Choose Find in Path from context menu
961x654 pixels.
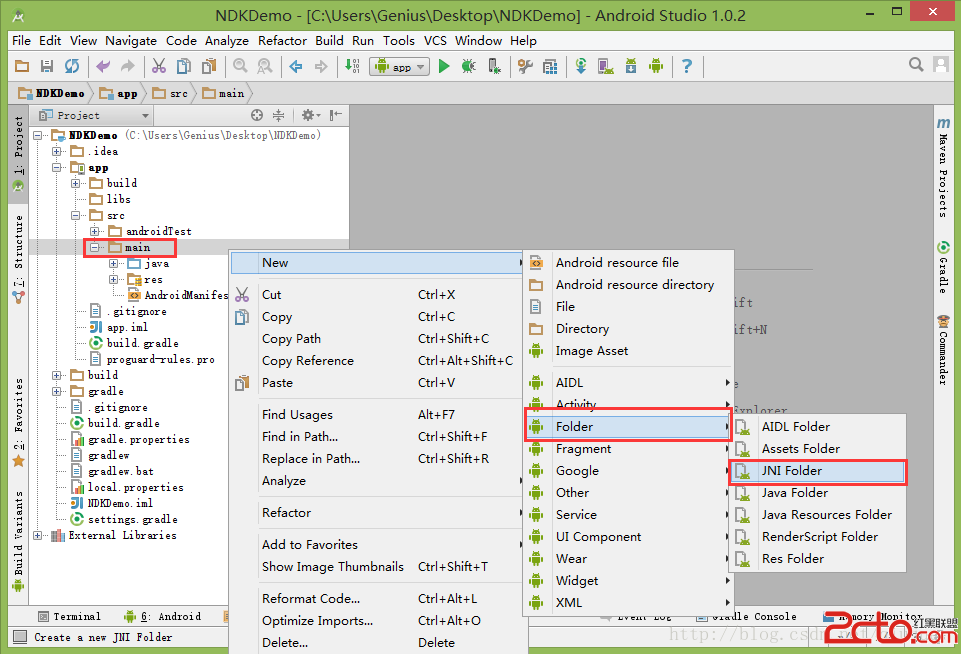pyautogui.click(x=300, y=437)
